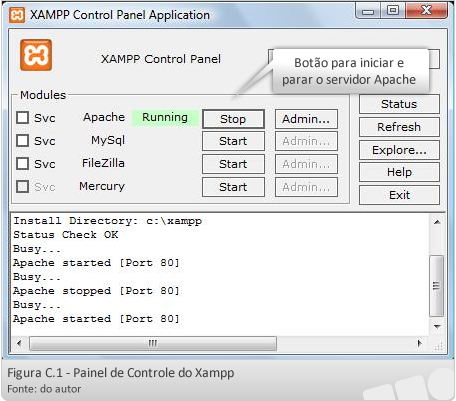This screenshot has height=401, width=456.
Task: Click the orange XAMPP logo icon
Action: 36,55
